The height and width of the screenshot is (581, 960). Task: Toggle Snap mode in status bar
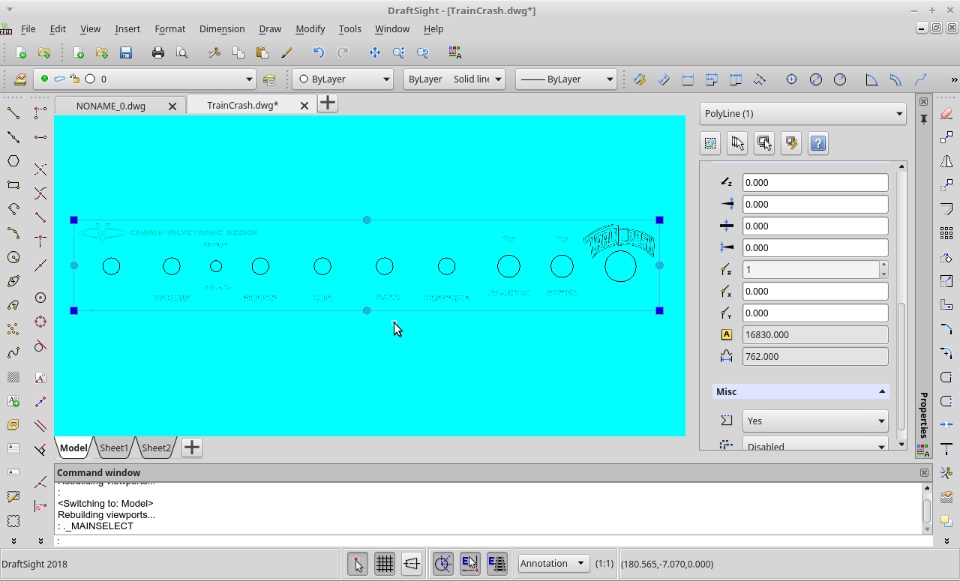(358, 564)
